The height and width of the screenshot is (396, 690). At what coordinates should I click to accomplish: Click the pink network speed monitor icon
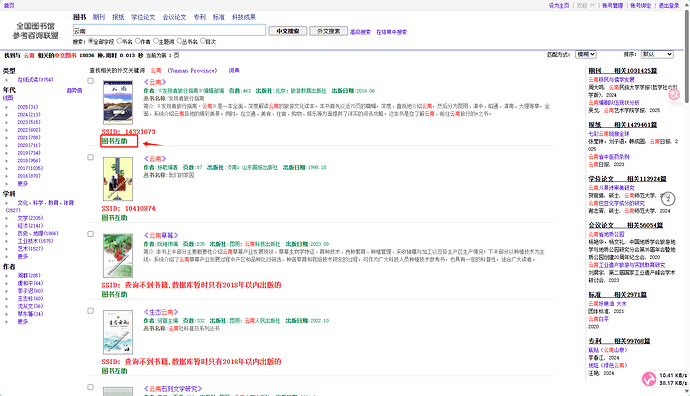[649, 379]
